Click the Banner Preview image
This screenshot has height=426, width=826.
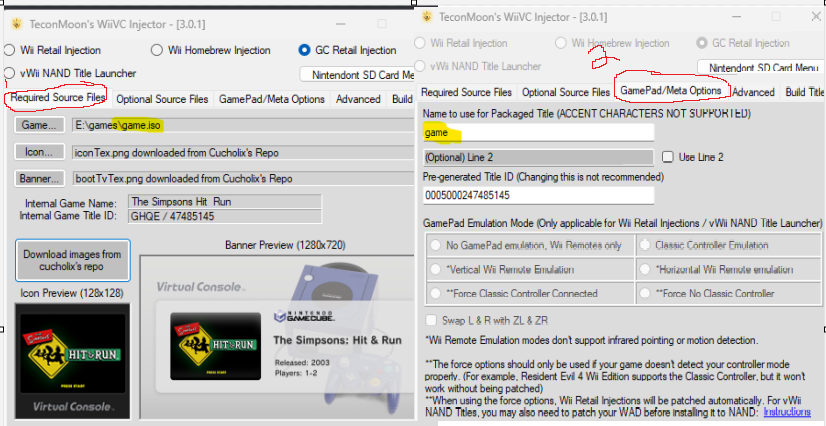click(278, 337)
